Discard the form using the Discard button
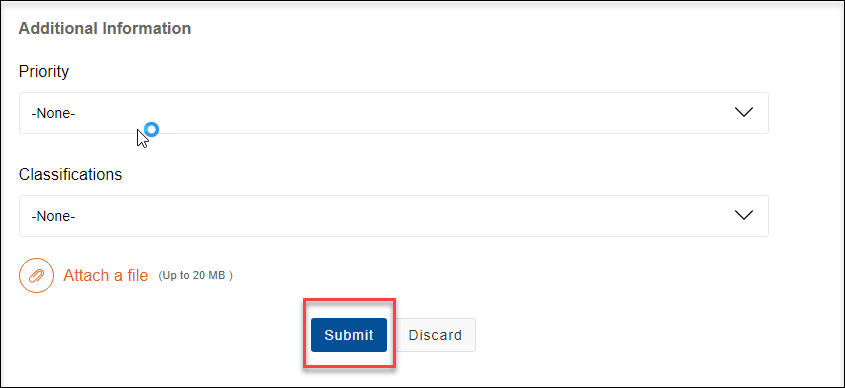The height and width of the screenshot is (388, 845). [x=435, y=335]
